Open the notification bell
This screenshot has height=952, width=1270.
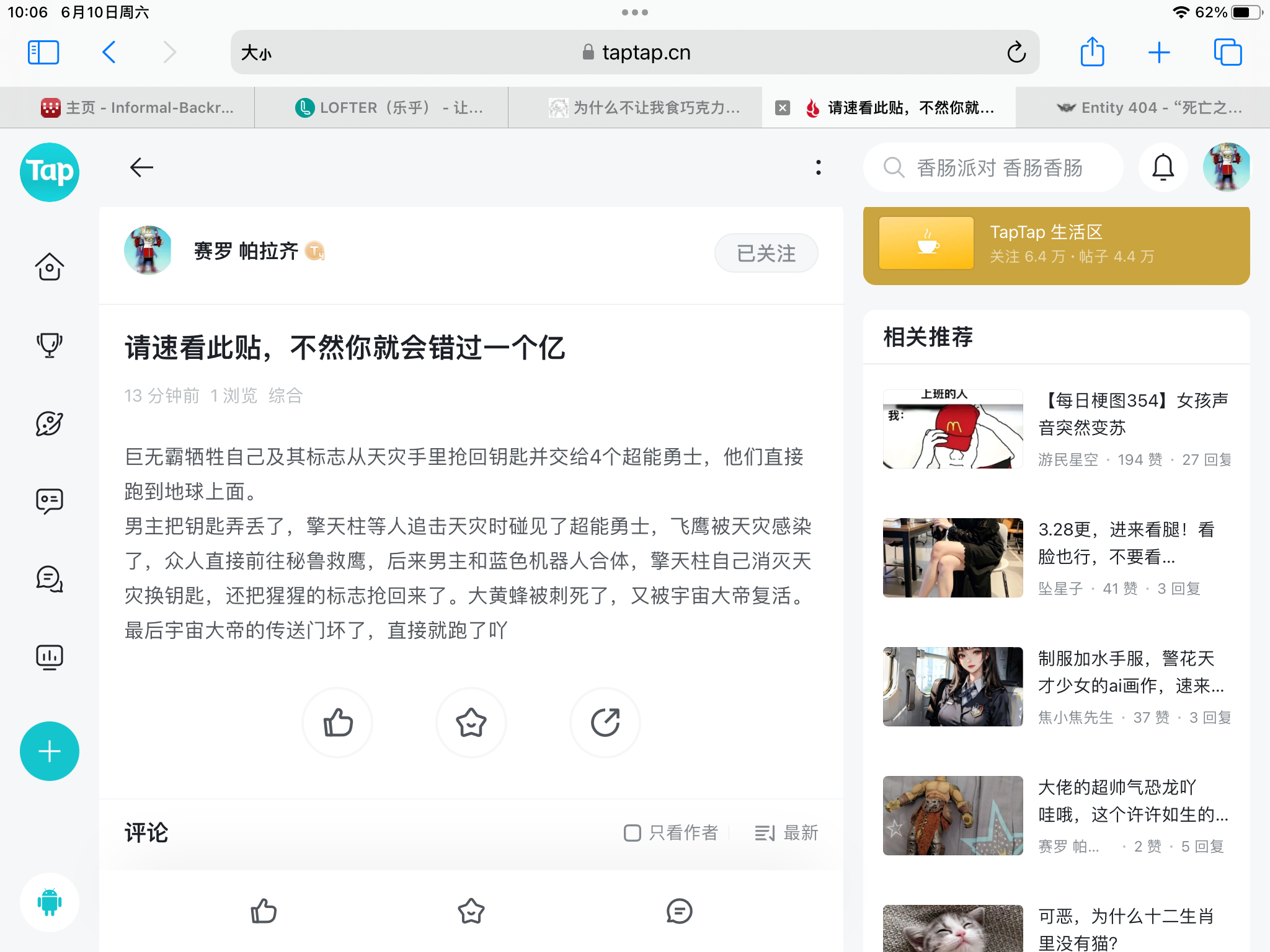[x=1163, y=167]
